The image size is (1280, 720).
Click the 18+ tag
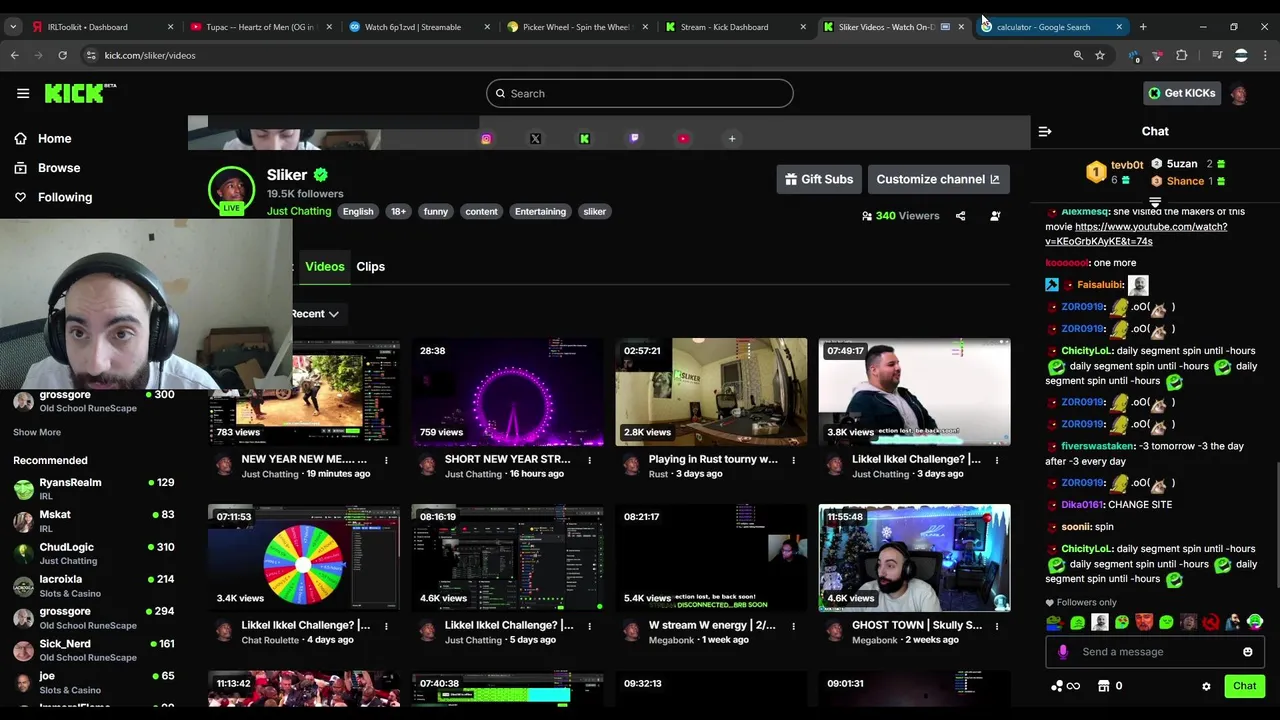pyautogui.click(x=399, y=212)
